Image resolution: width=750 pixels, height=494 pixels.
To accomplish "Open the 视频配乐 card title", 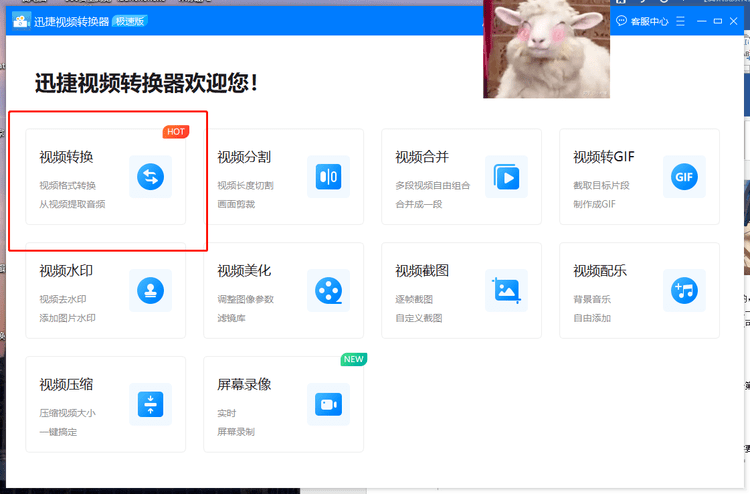I will 600,271.
